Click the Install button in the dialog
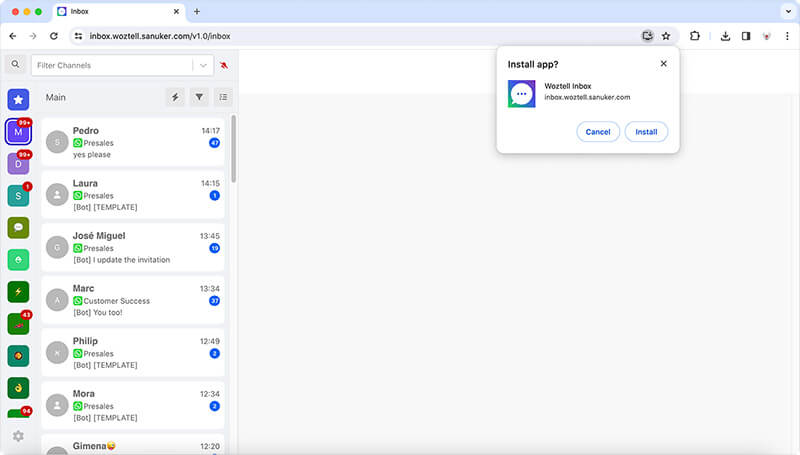This screenshot has width=800, height=455. click(646, 132)
